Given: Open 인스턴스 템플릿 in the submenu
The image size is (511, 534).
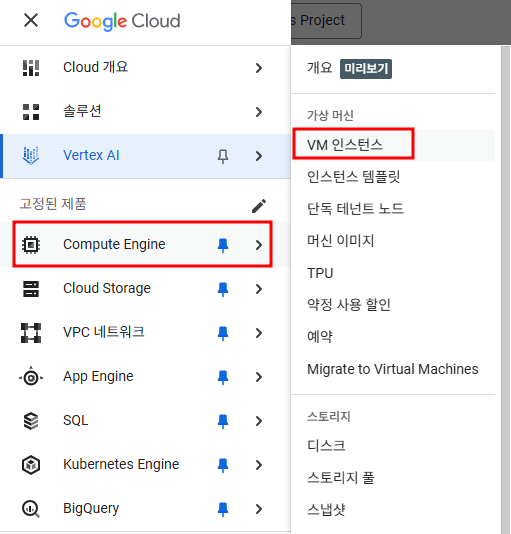Looking at the screenshot, I should [x=393, y=177].
